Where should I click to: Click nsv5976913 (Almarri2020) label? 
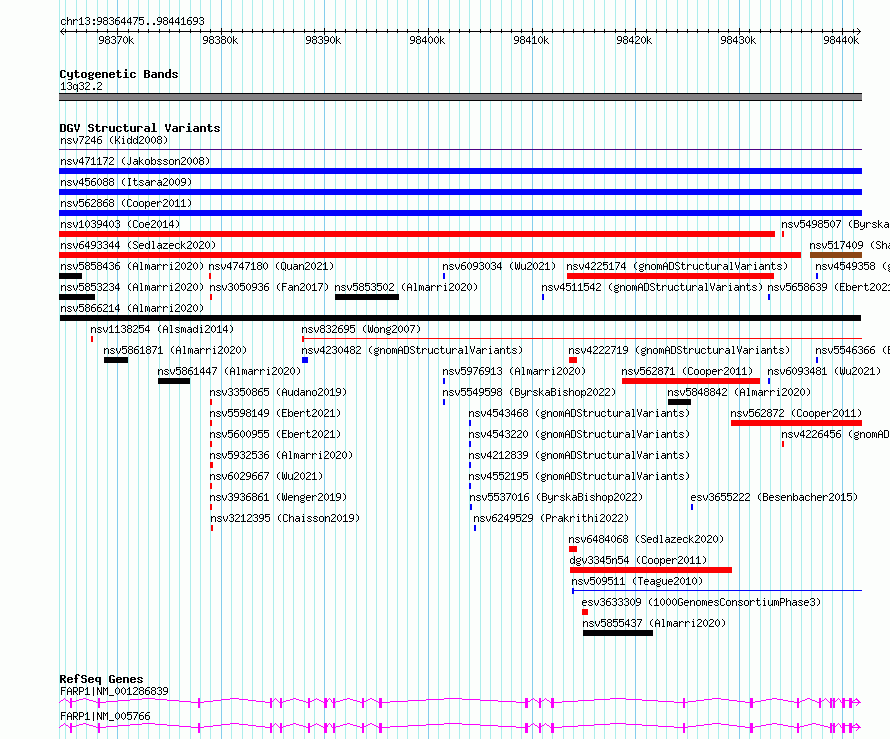pos(514,371)
